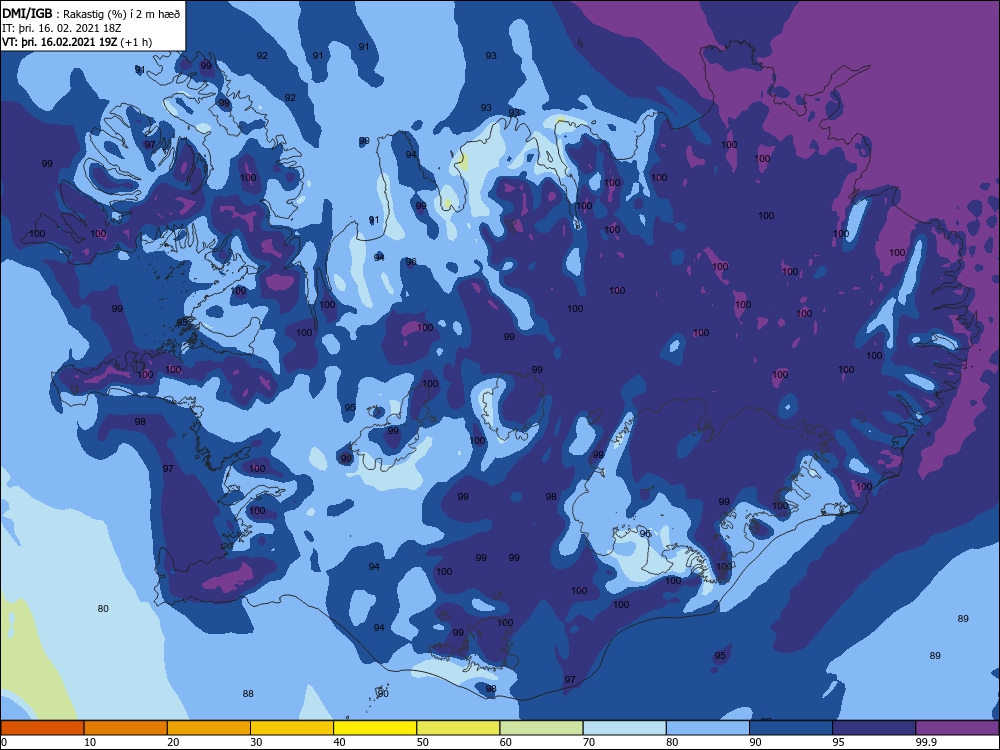Screen dimensions: 1000x750
Task: Click the '20' label on the legend scale
Action: [x=173, y=742]
